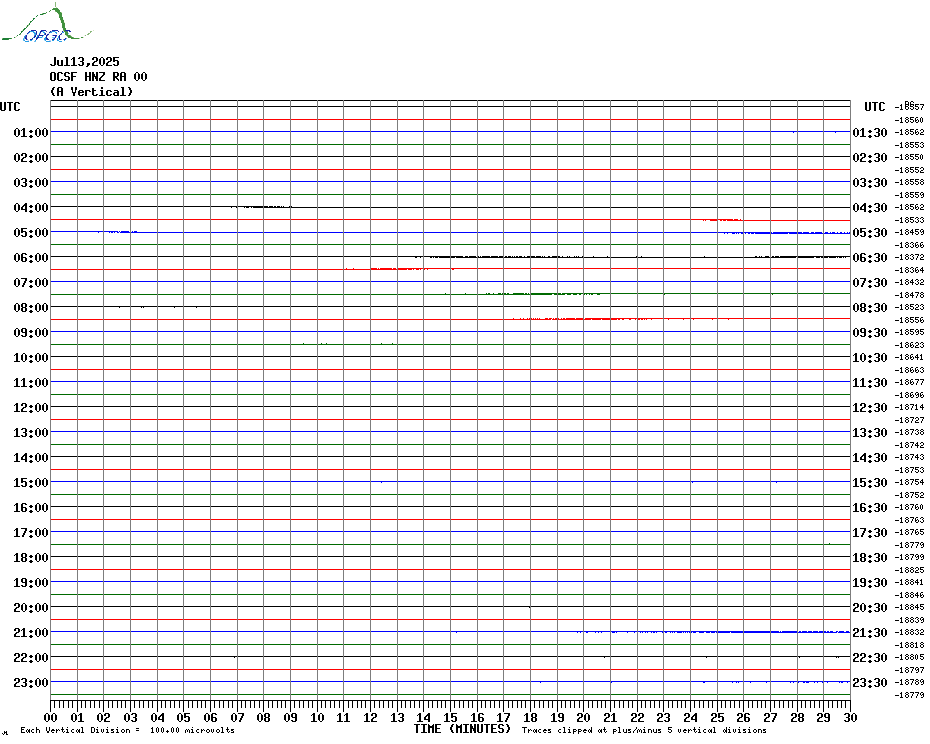Click the 02:30 time label
930x744 pixels.
[x=870, y=158]
